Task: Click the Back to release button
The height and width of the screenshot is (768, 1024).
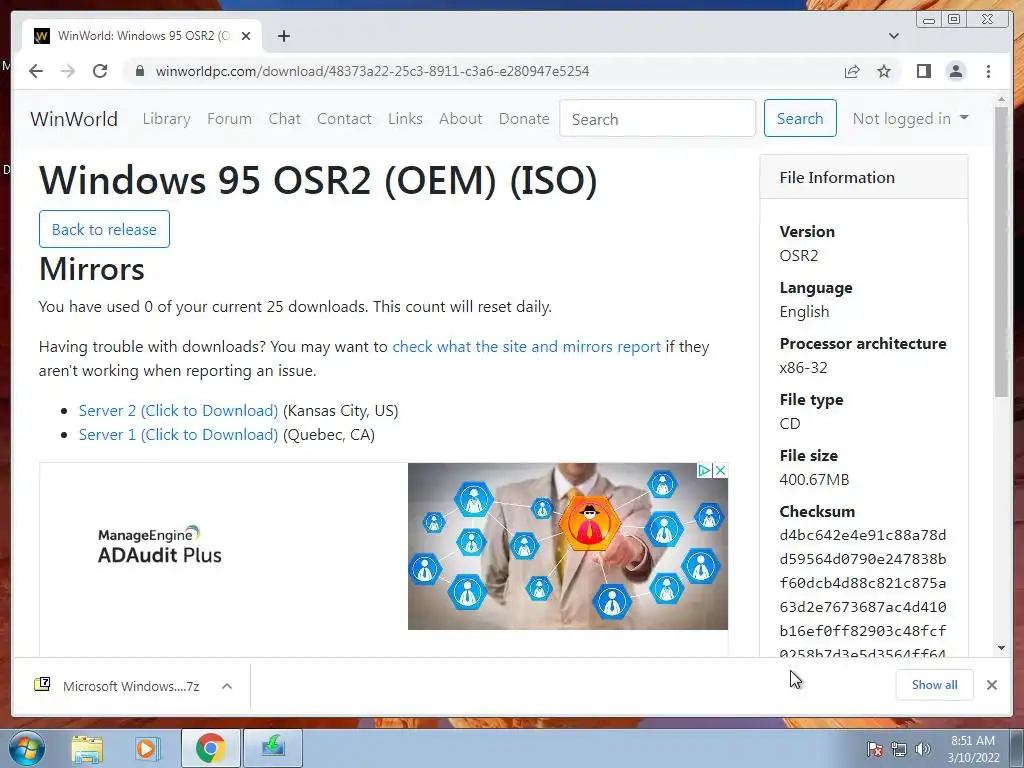Action: tap(104, 229)
